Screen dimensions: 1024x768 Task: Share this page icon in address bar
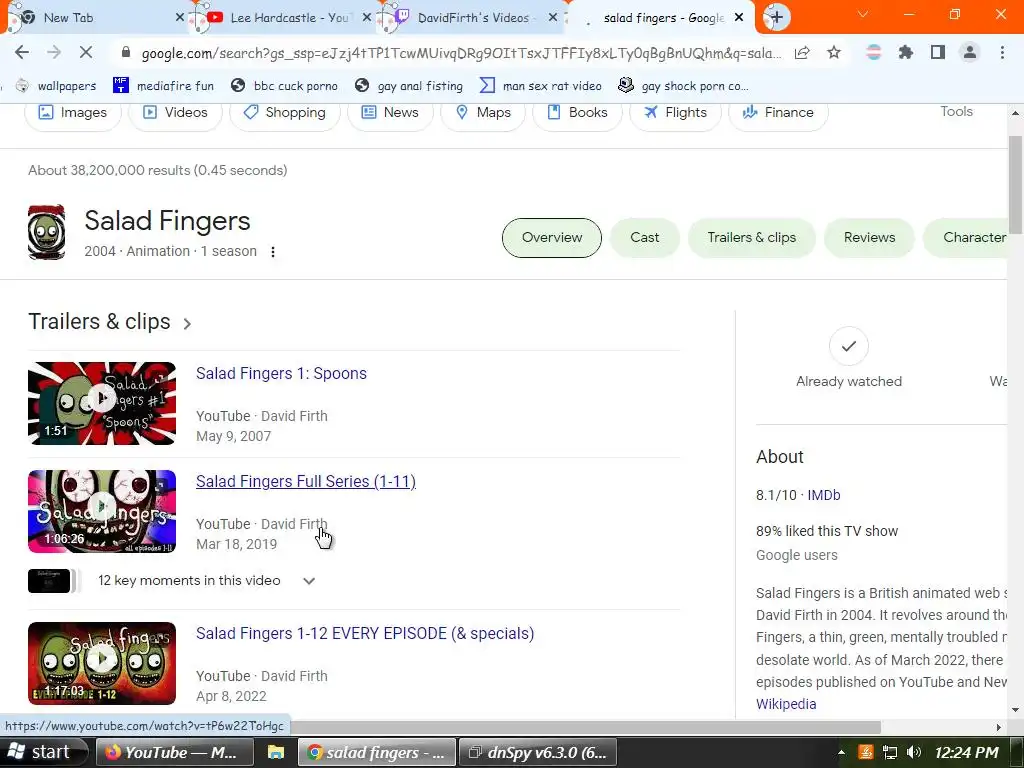[x=802, y=53]
